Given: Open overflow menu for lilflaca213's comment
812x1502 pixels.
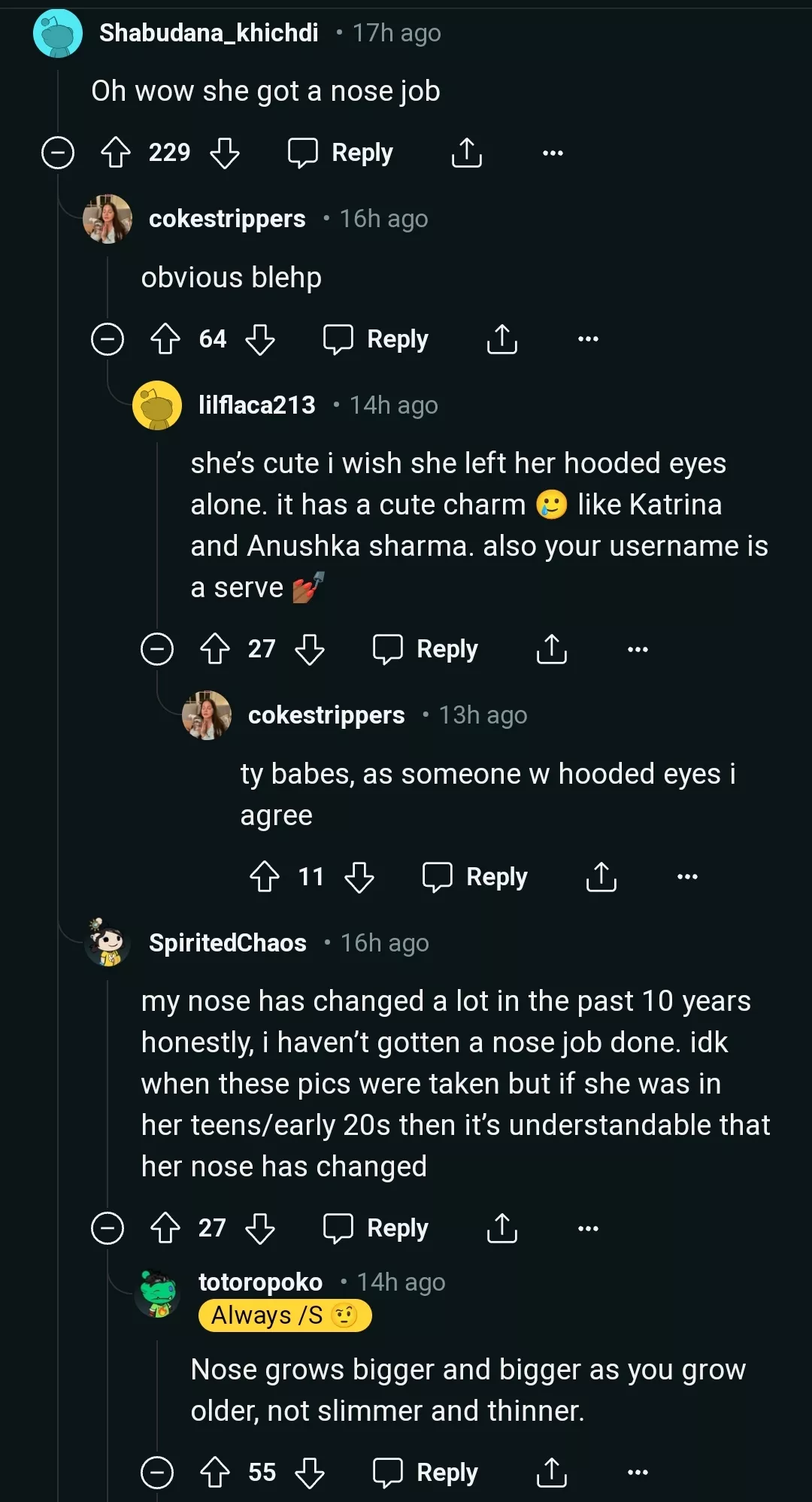Looking at the screenshot, I should click(638, 649).
